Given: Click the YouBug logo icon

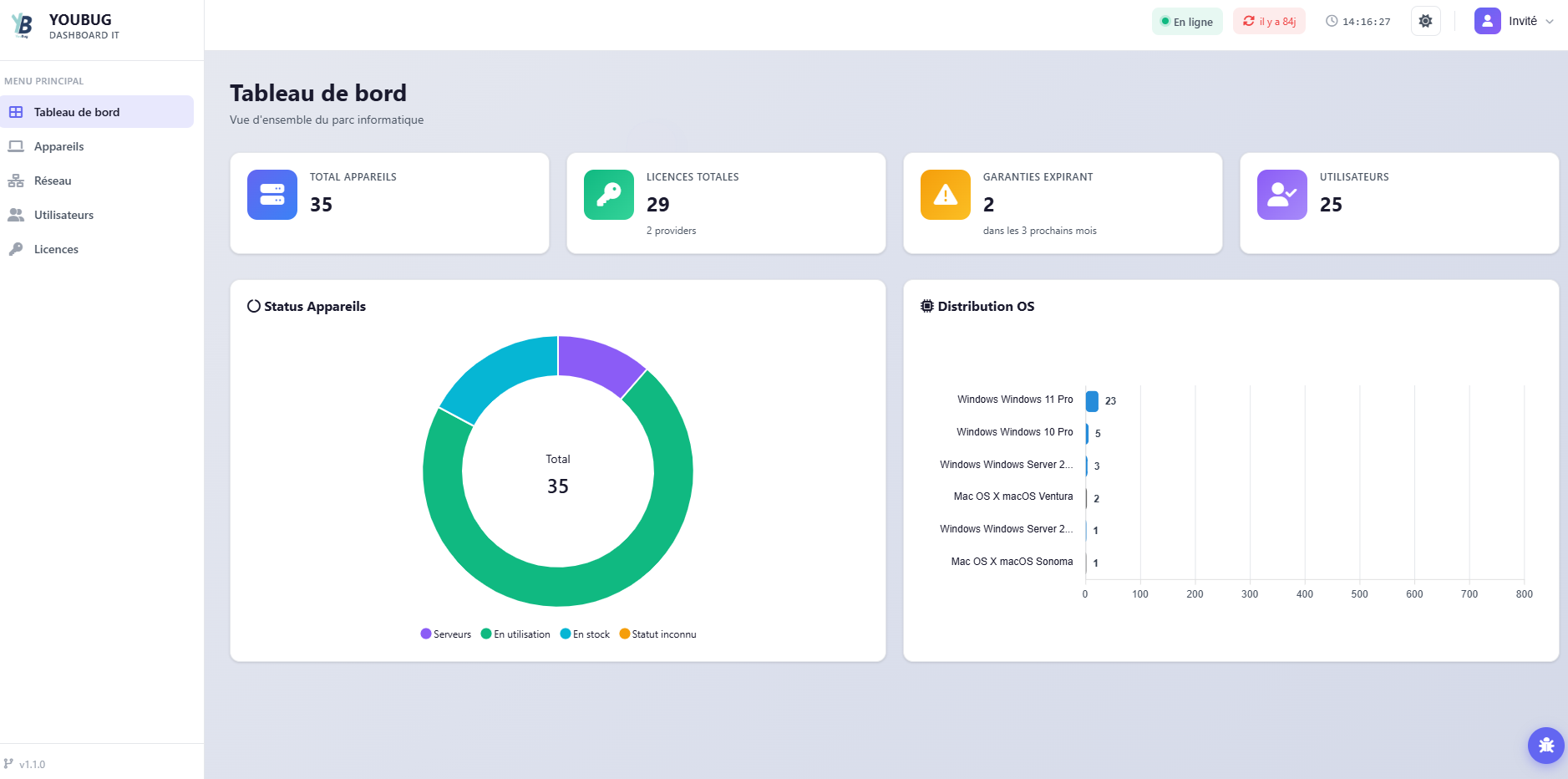Looking at the screenshot, I should click(23, 25).
